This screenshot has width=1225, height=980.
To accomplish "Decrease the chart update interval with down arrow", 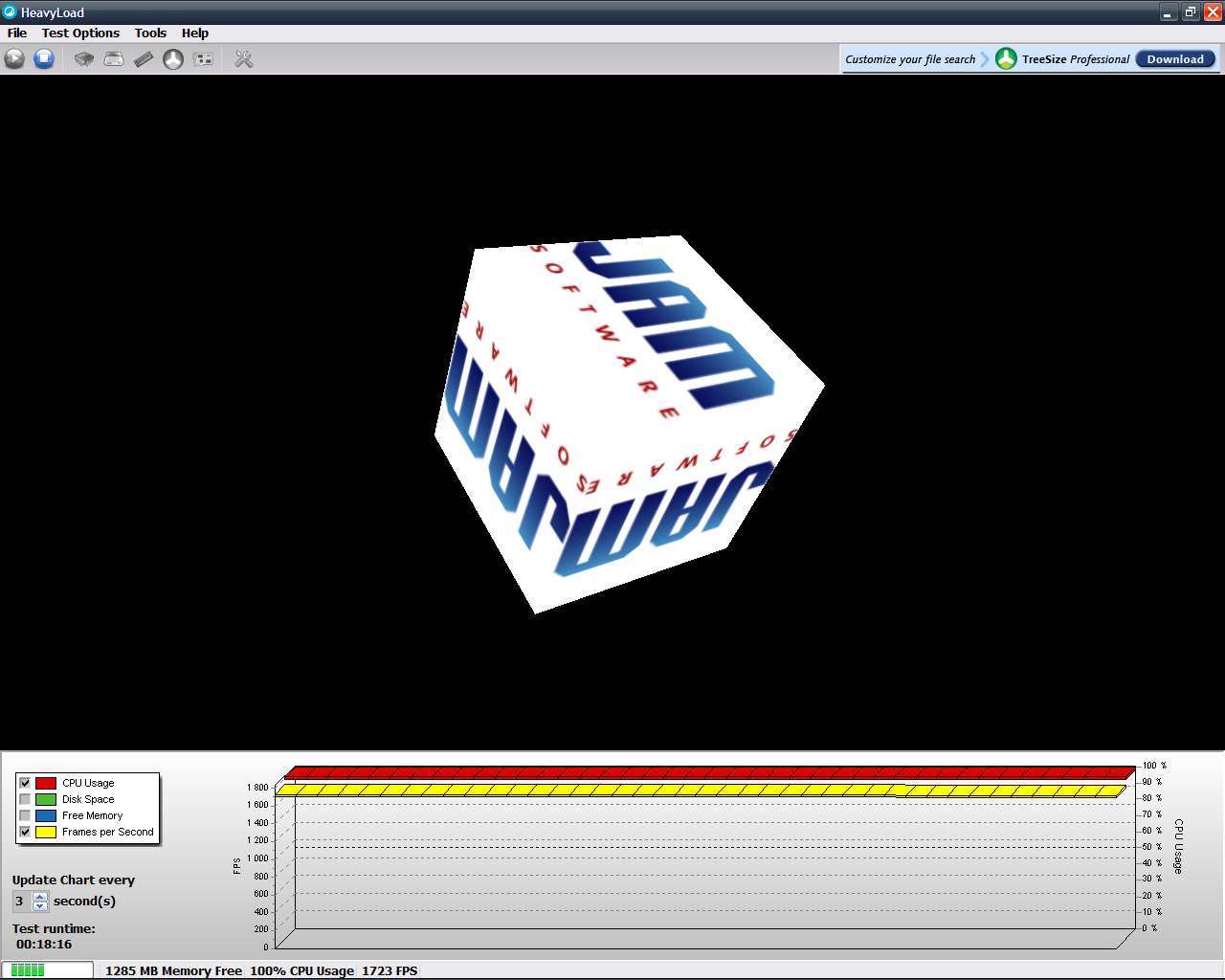I will point(40,905).
